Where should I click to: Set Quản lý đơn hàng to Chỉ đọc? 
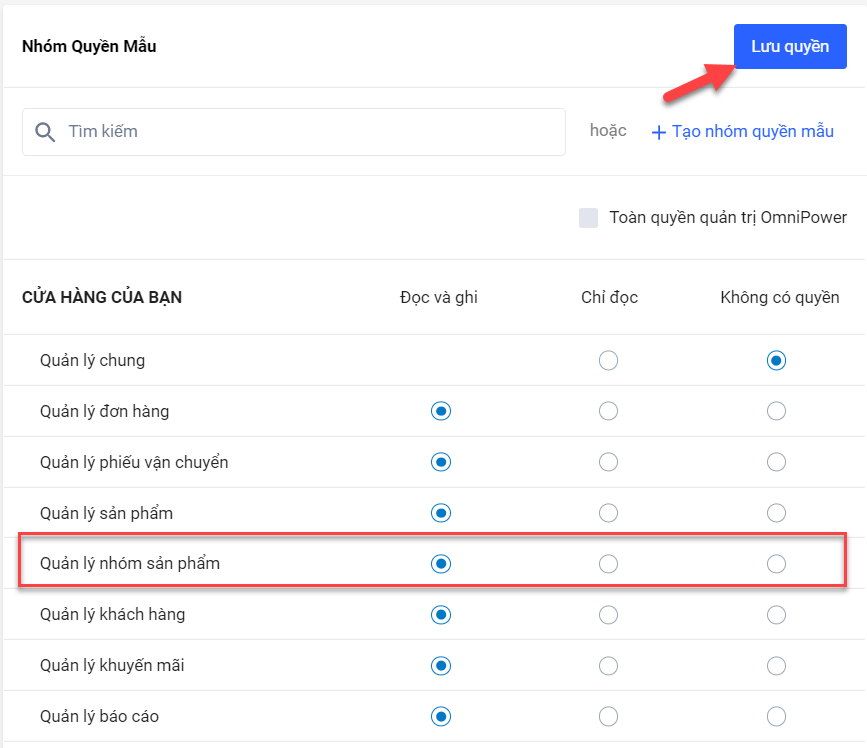coord(608,411)
